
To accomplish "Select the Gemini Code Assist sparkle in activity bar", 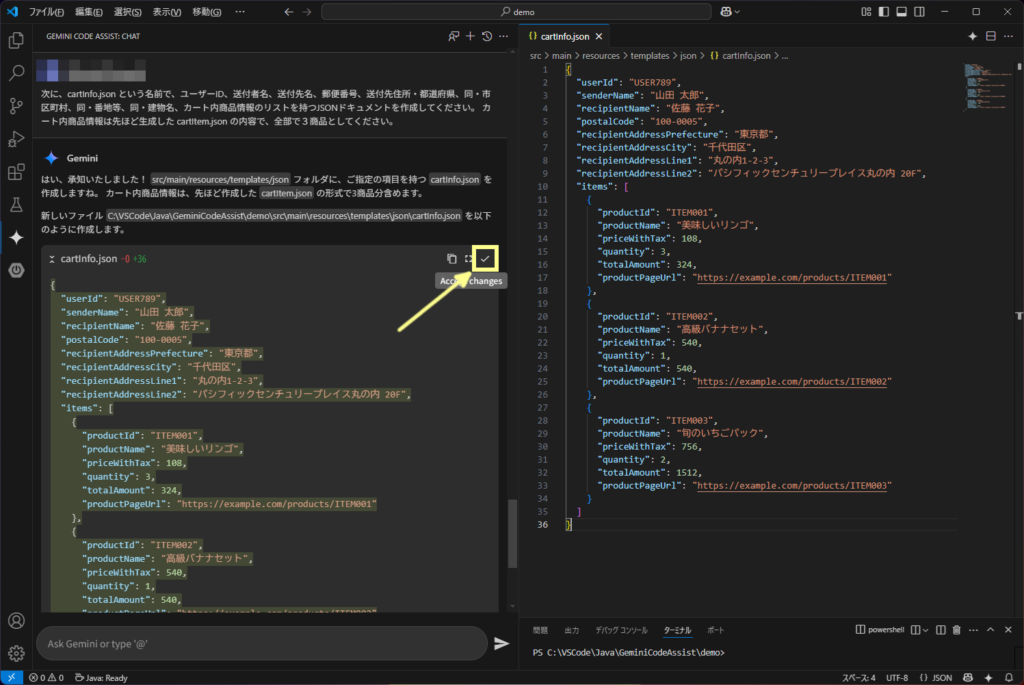I will [x=16, y=238].
